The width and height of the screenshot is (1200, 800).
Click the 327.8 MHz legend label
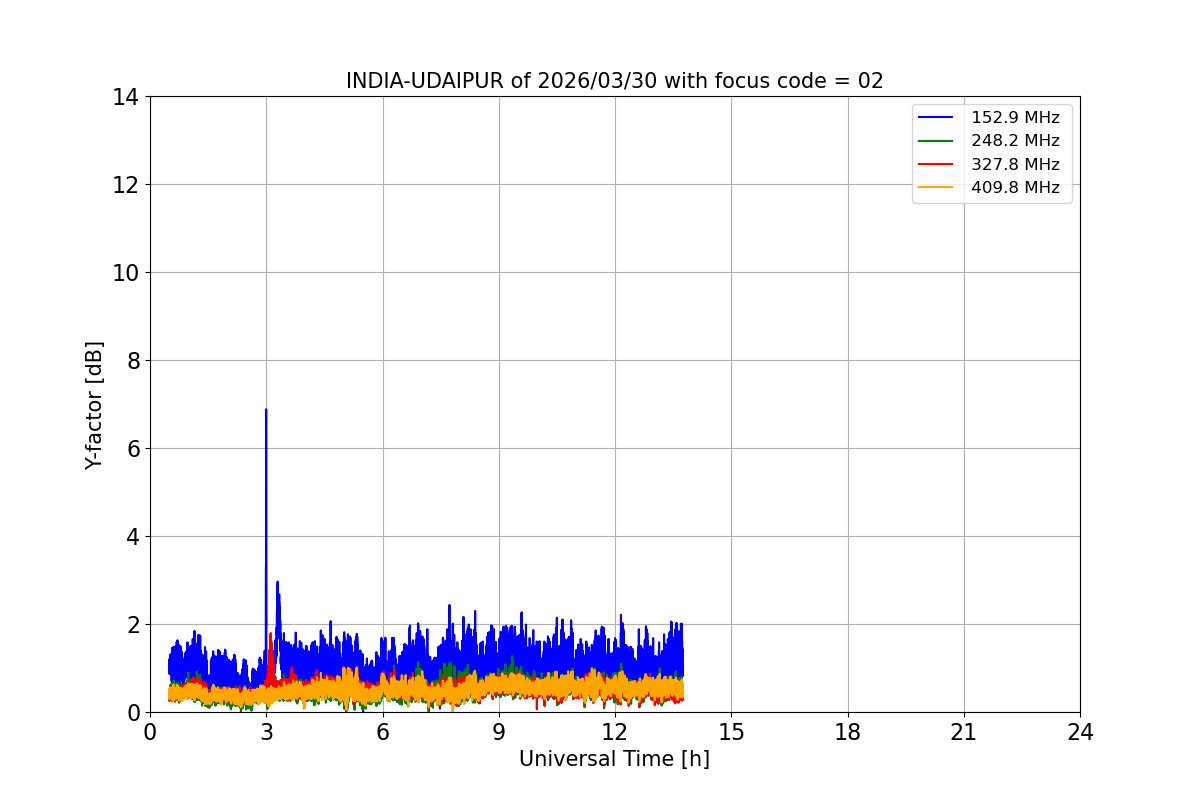click(x=1015, y=164)
